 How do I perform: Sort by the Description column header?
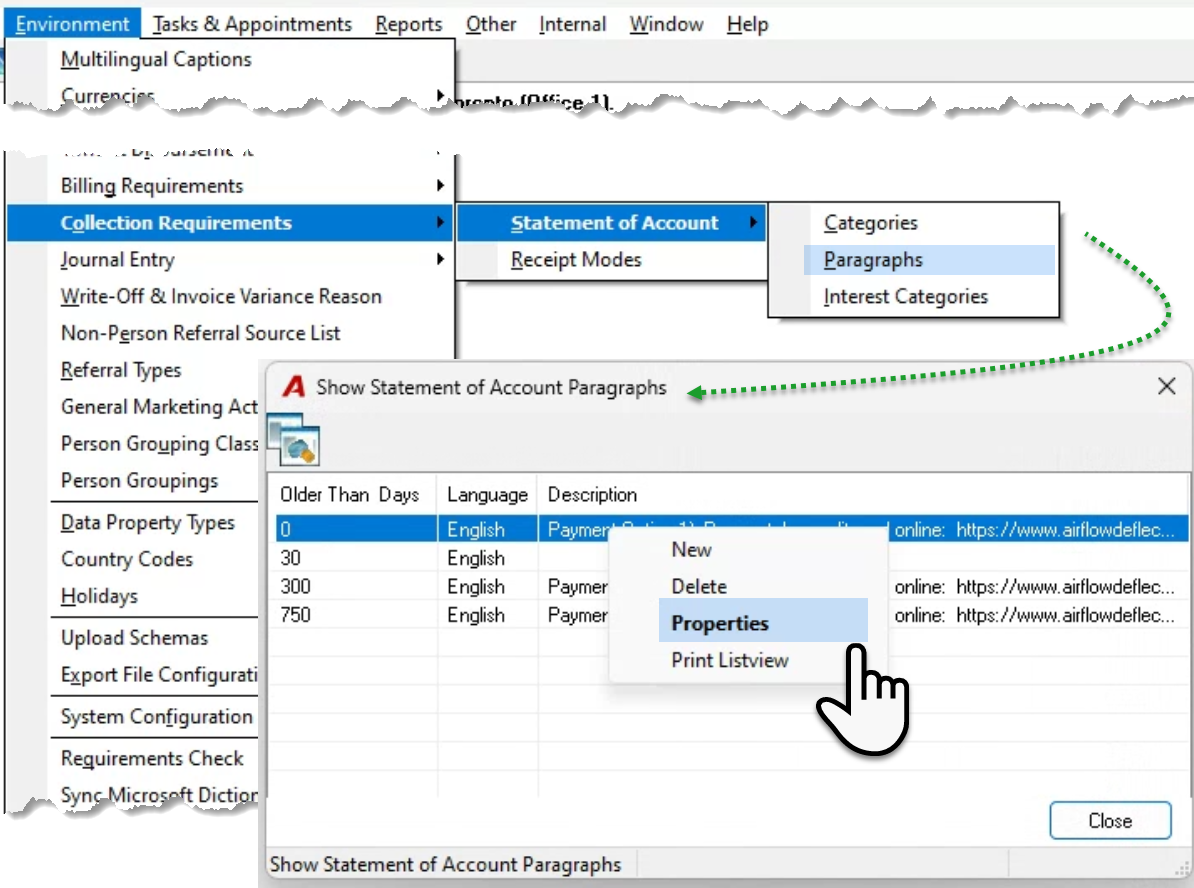pos(863,495)
